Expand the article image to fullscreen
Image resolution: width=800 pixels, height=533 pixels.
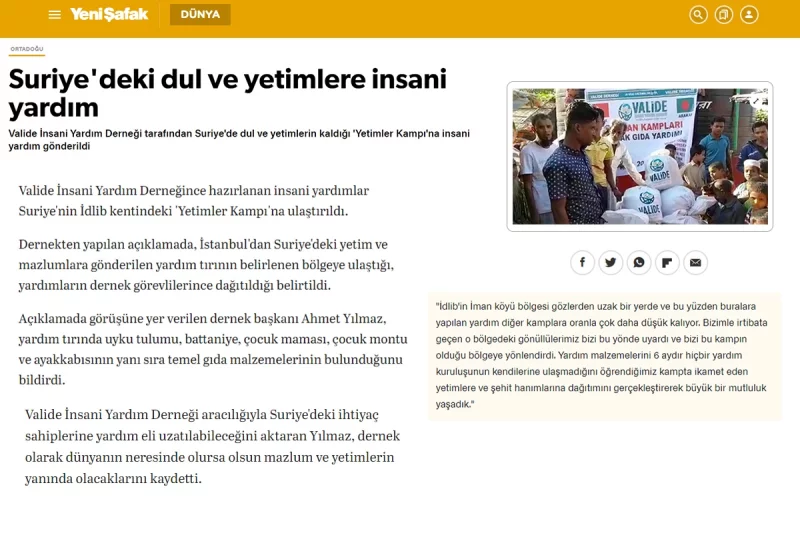[757, 99]
